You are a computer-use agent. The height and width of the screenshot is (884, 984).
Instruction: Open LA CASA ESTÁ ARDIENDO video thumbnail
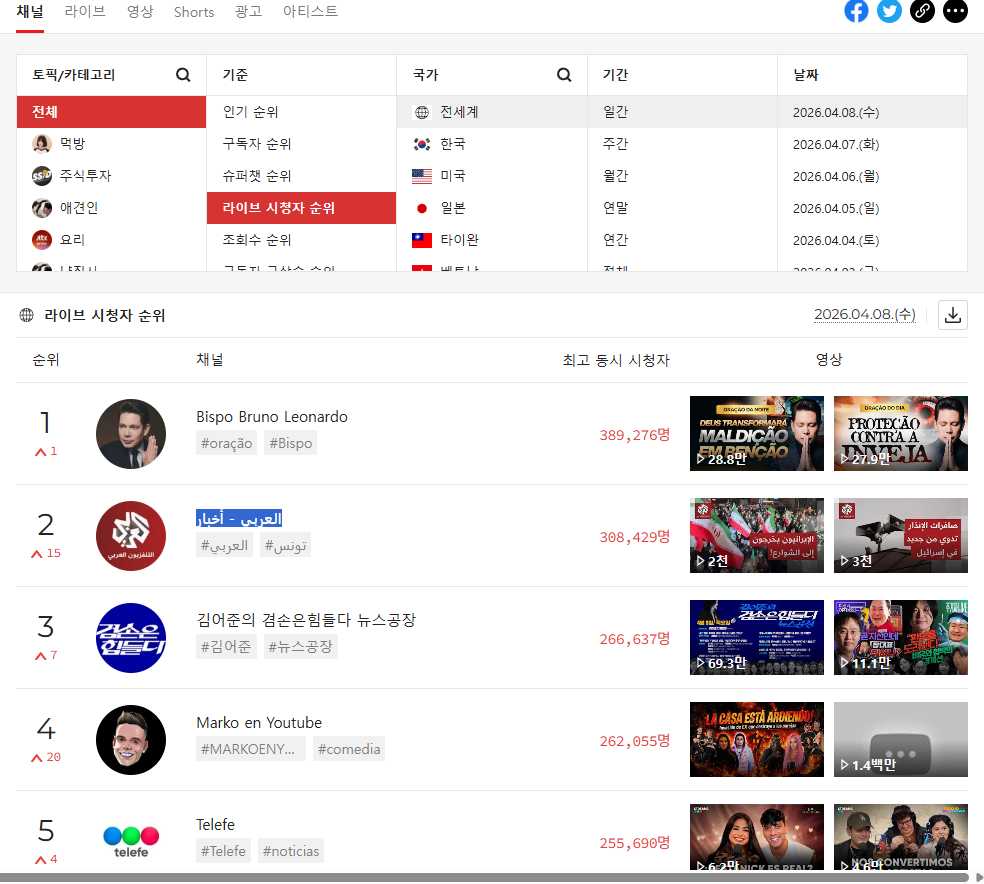(757, 740)
